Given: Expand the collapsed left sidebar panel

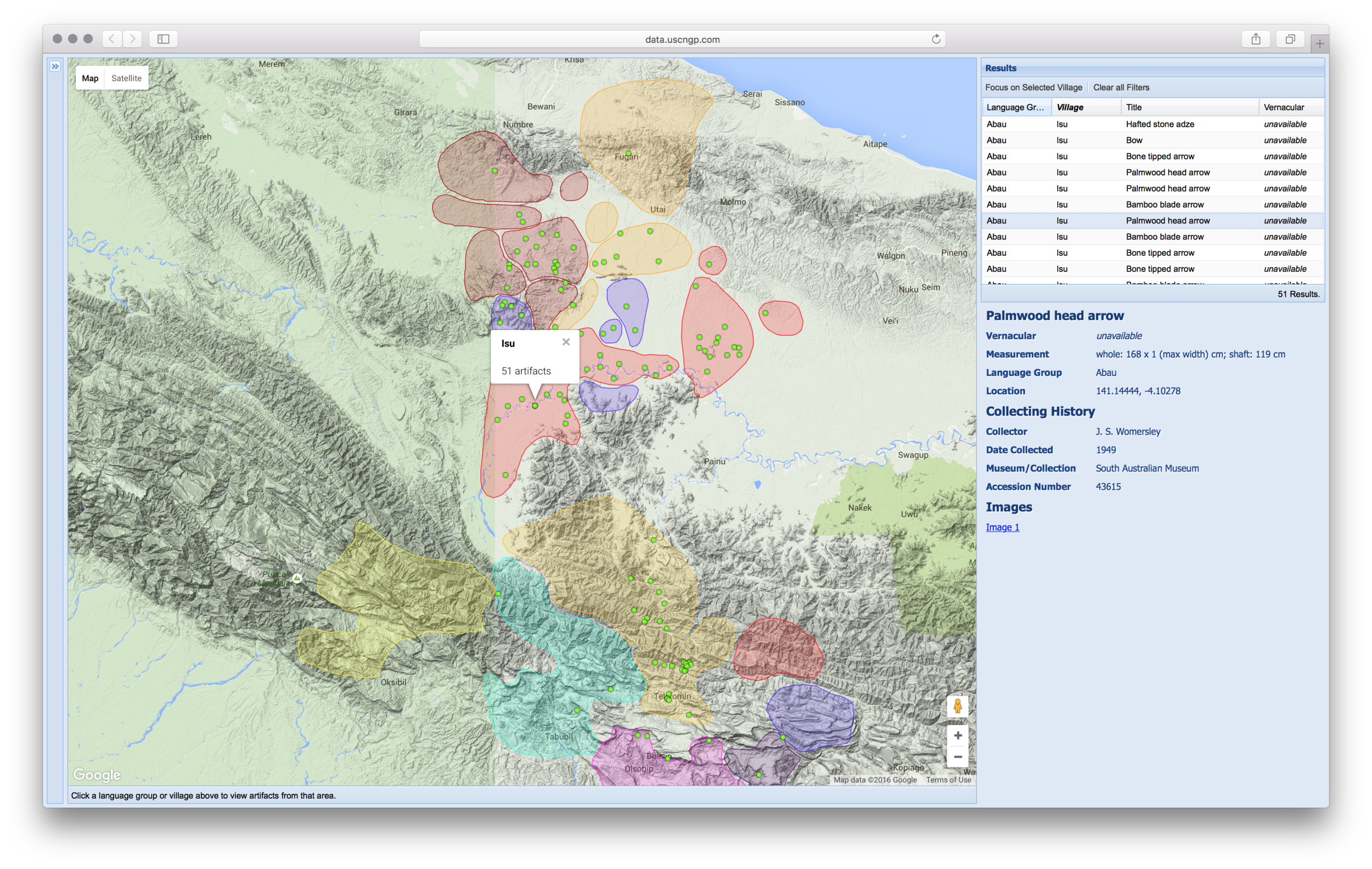Looking at the screenshot, I should coord(55,66).
